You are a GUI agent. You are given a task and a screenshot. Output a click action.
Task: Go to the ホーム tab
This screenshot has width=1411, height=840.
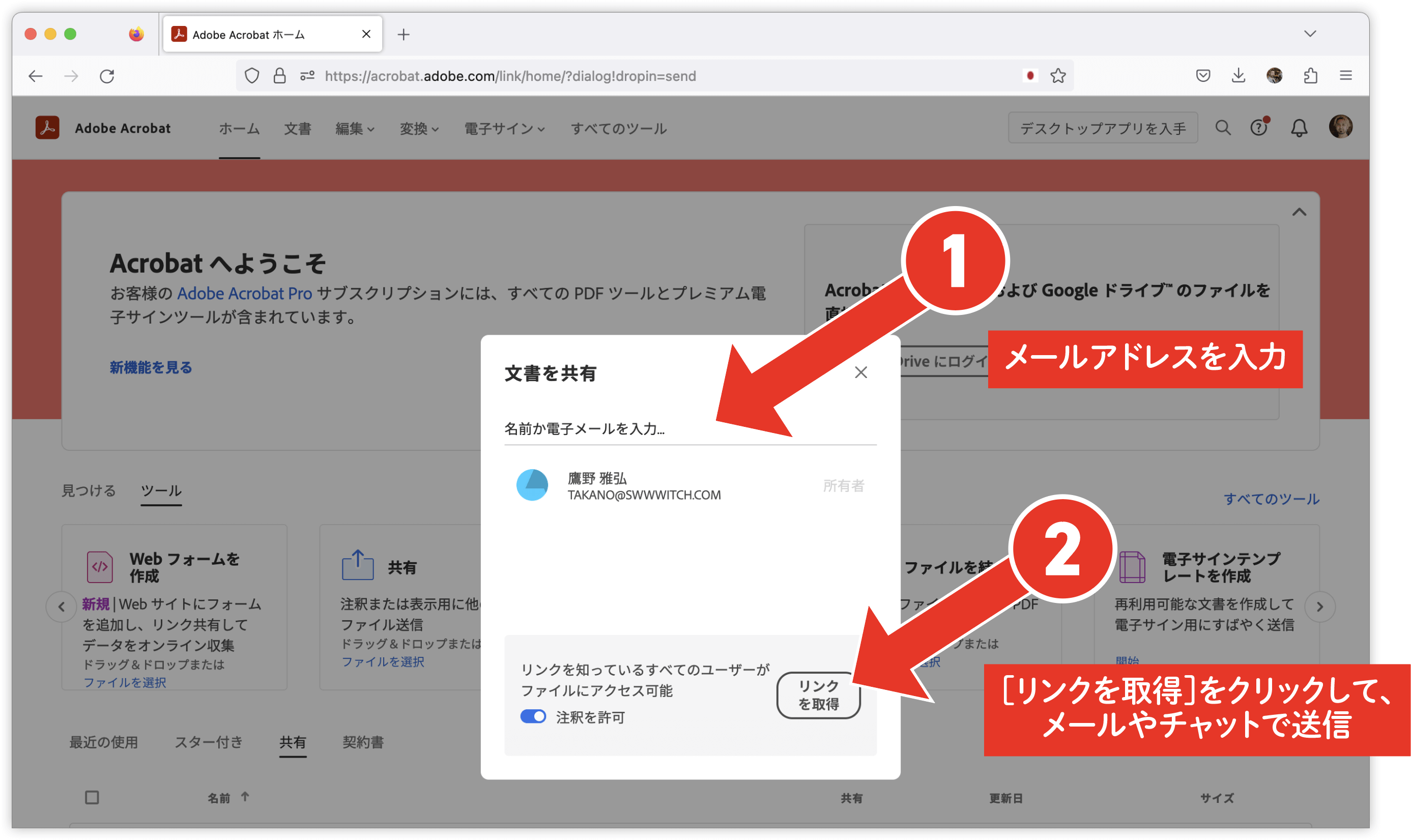coord(240,129)
